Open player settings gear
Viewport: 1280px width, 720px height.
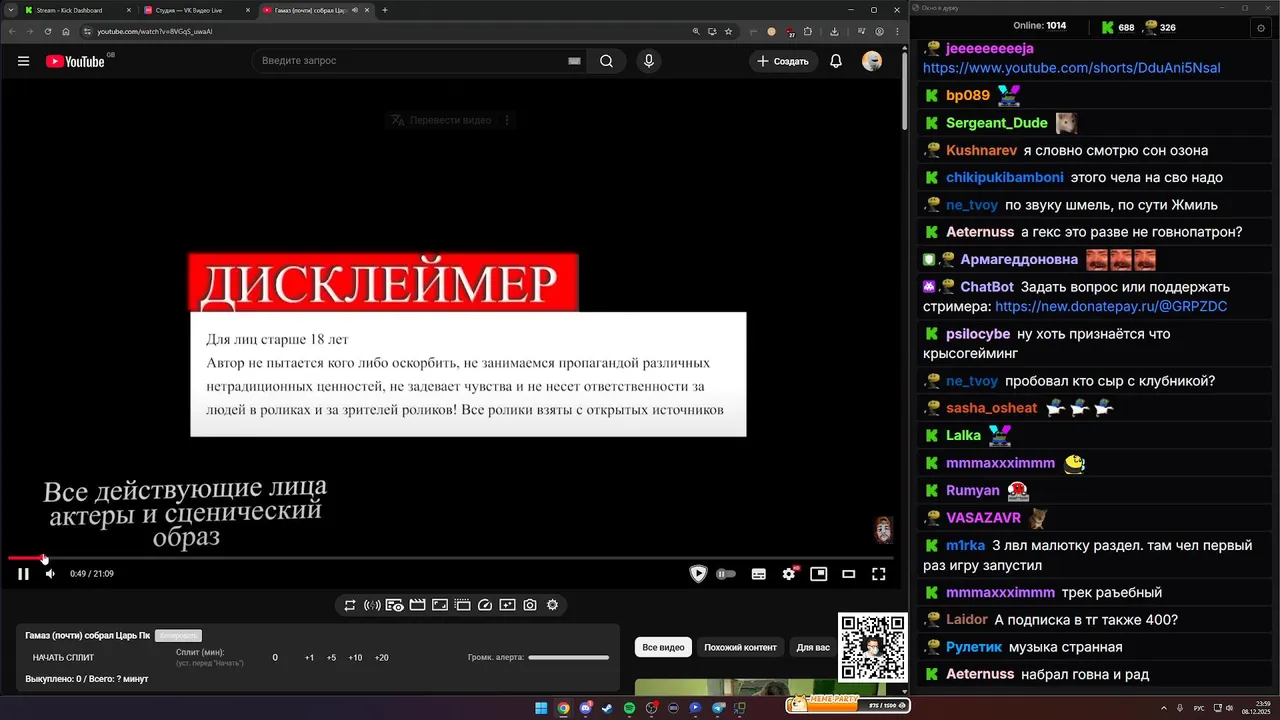tap(789, 574)
